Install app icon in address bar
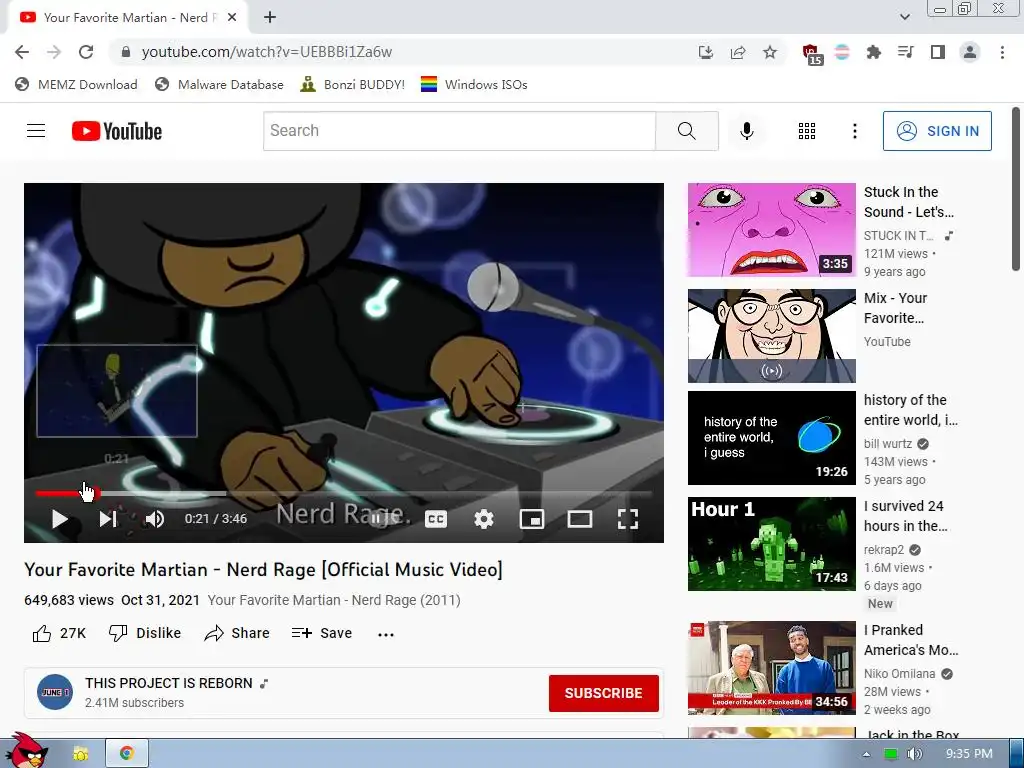Image resolution: width=1024 pixels, height=768 pixels. pyautogui.click(x=705, y=52)
